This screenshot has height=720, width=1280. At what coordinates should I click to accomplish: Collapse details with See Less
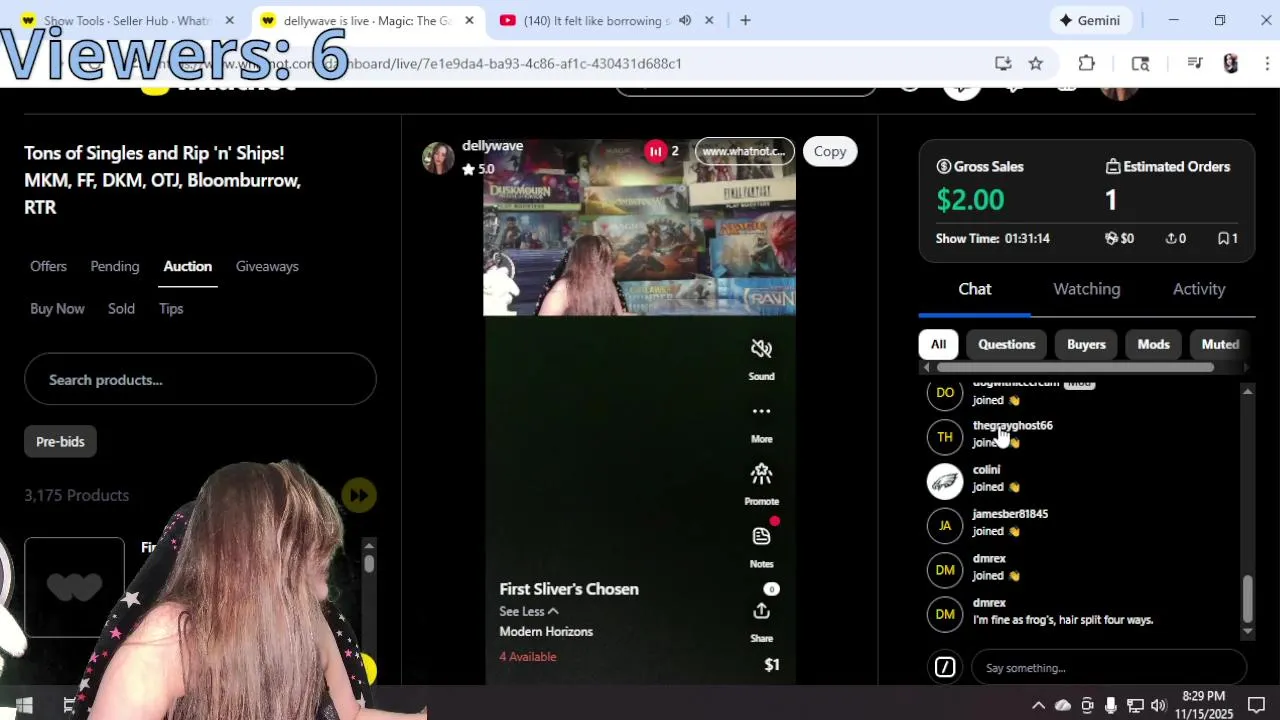coord(529,611)
